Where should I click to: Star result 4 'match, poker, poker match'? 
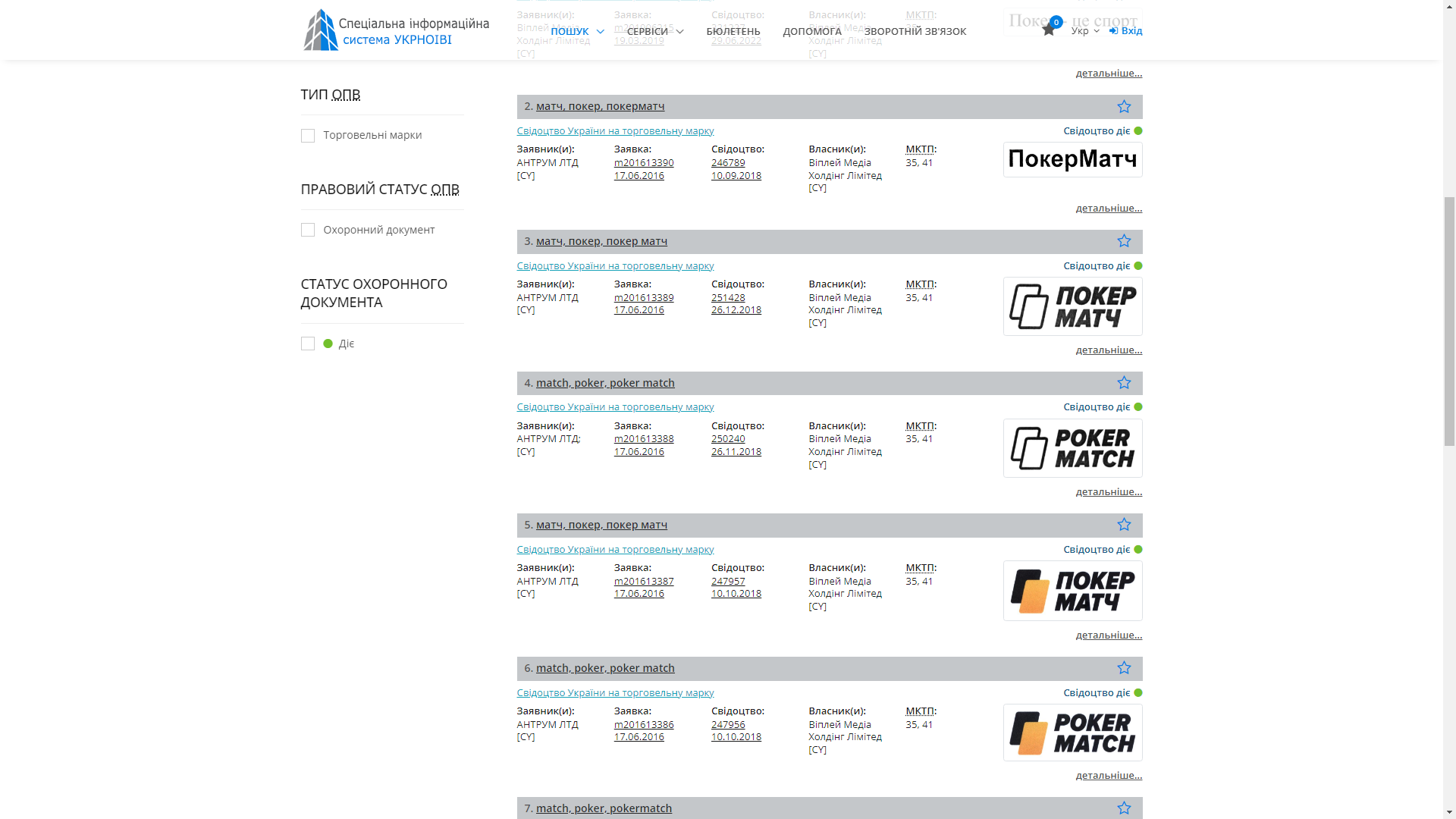[x=1123, y=383]
